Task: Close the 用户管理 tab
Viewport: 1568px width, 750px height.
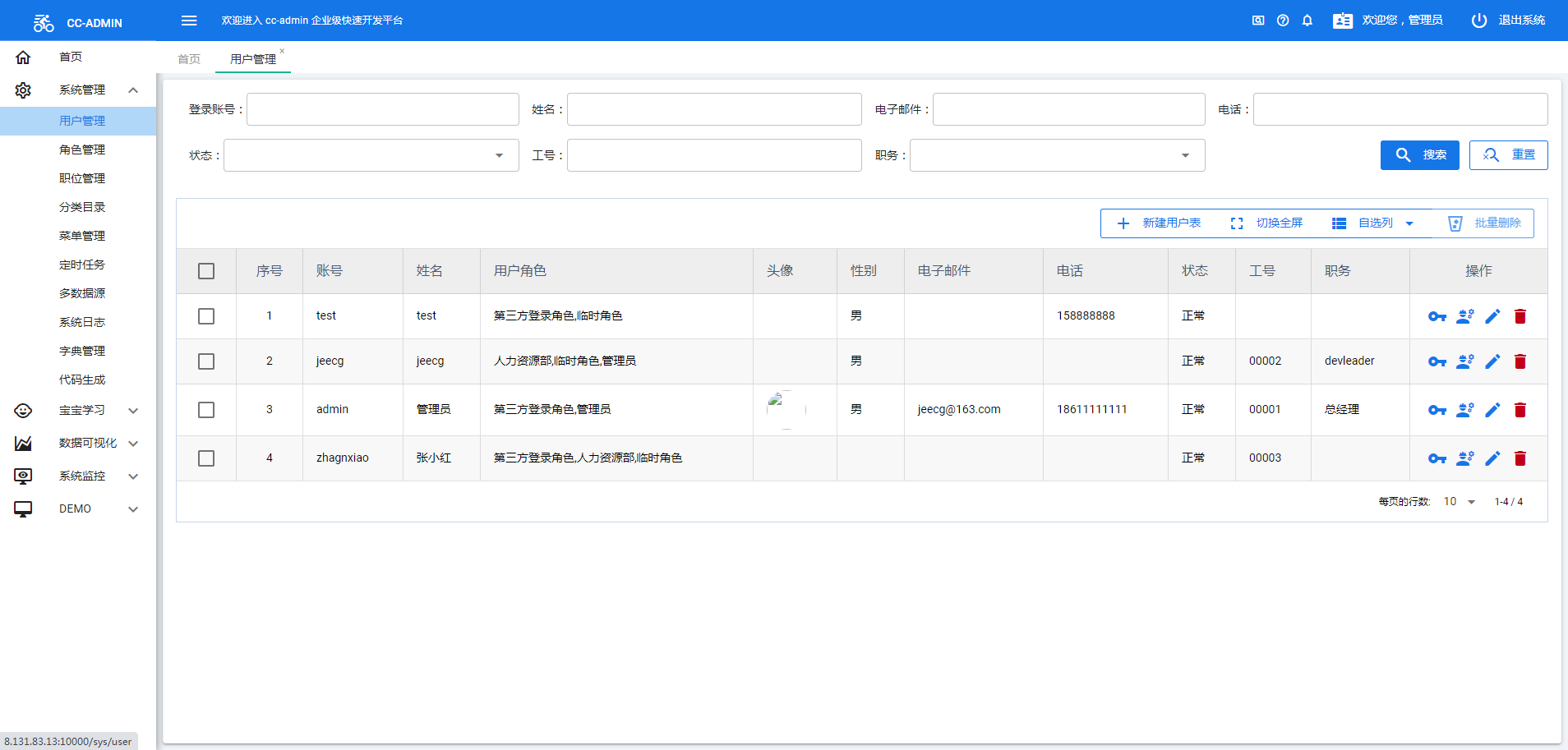Action: 282,51
